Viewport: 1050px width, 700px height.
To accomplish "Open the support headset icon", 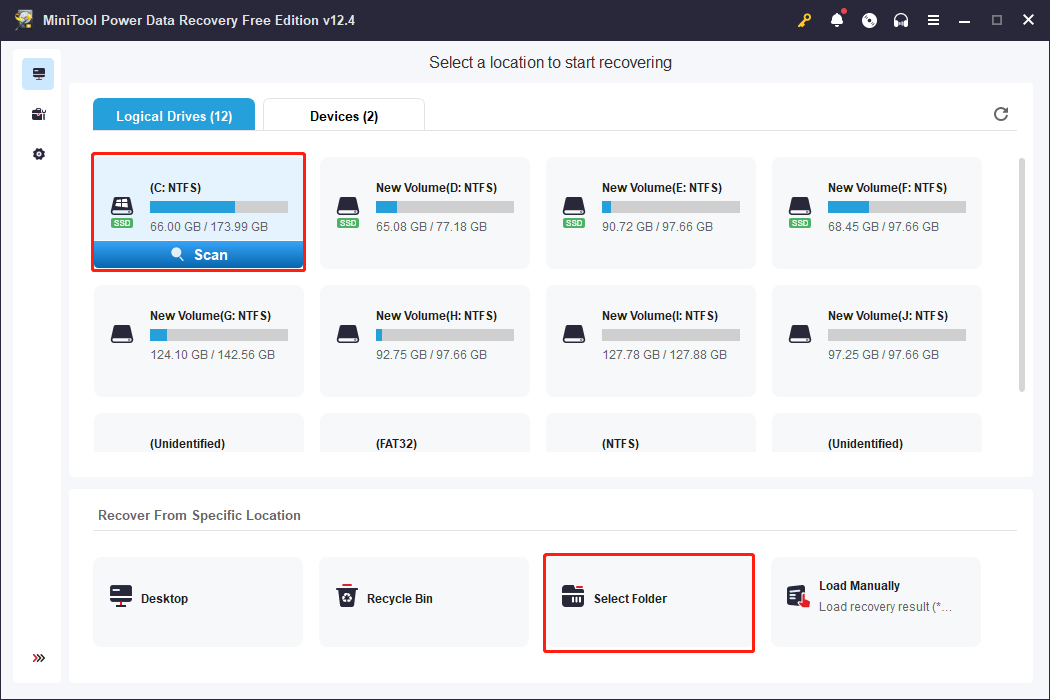I will 901,20.
